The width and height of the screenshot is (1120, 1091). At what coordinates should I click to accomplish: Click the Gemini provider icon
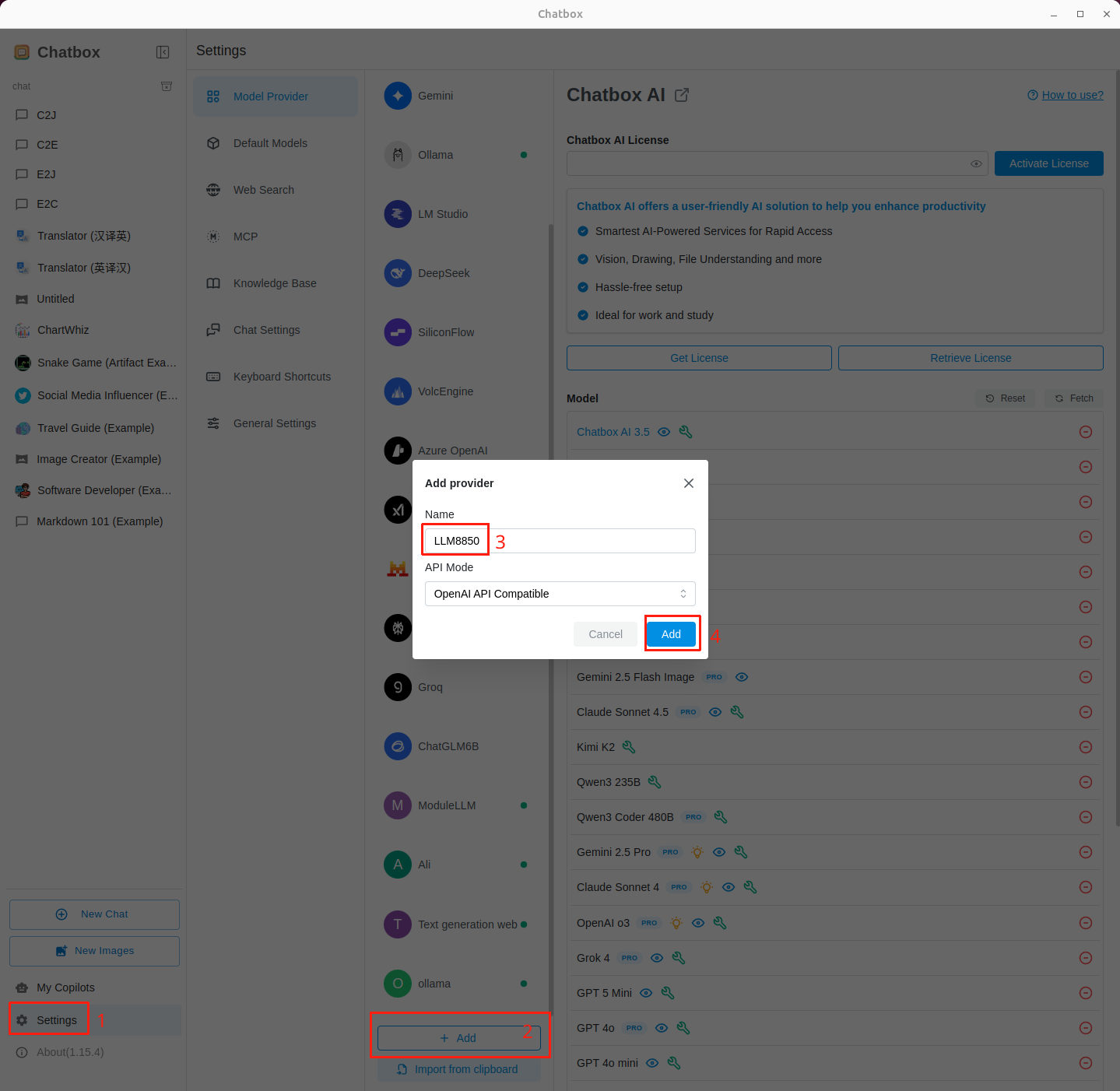[x=398, y=96]
